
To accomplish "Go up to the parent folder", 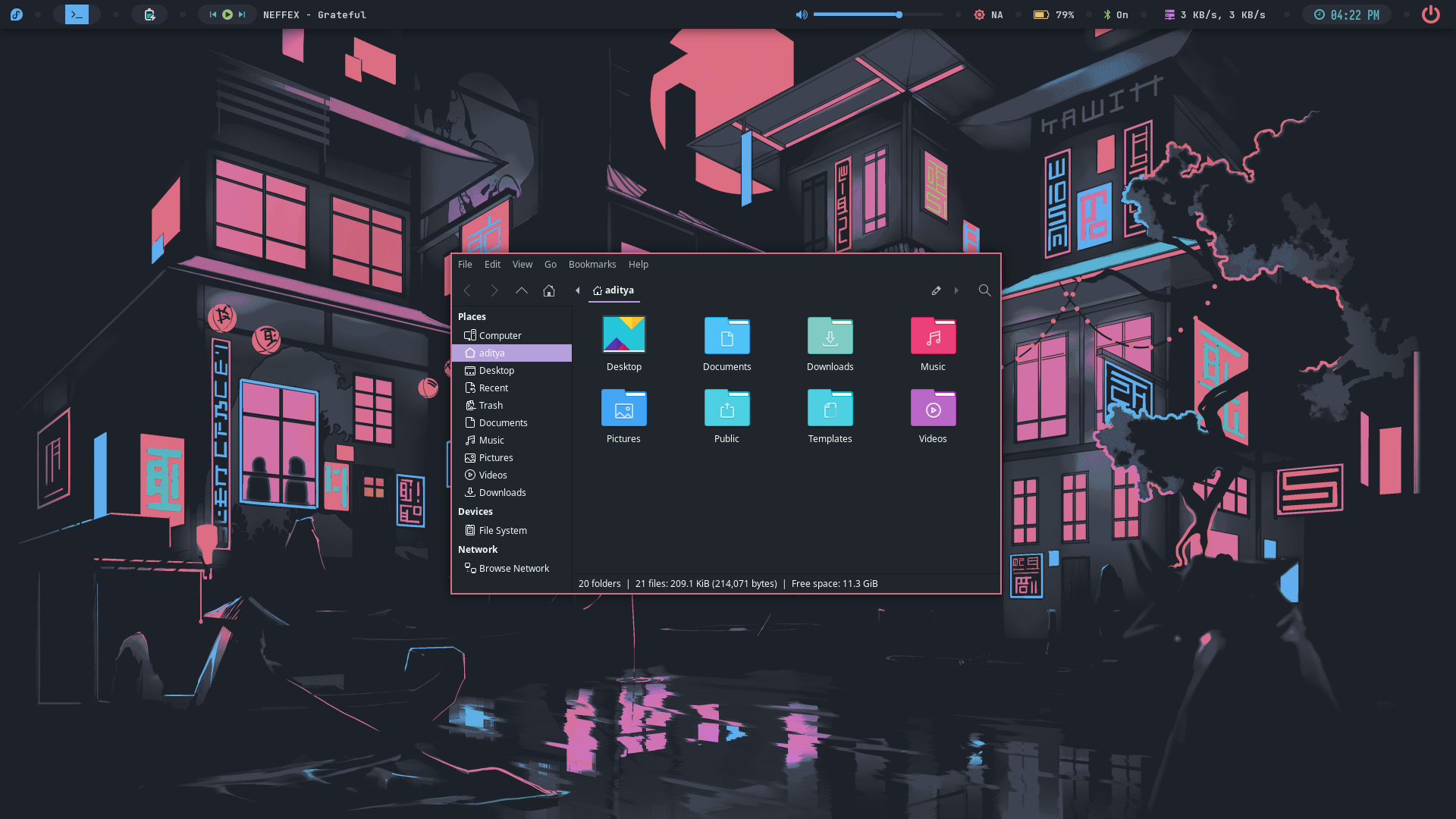I will (x=522, y=290).
